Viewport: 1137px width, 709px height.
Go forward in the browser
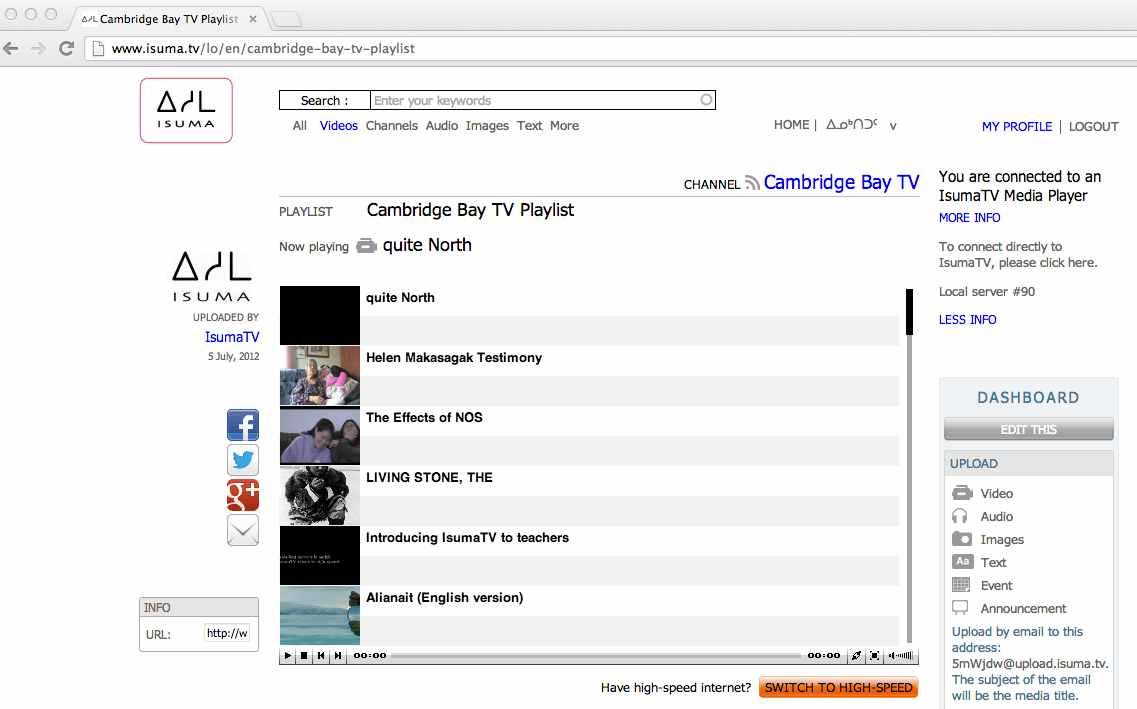click(x=38, y=49)
